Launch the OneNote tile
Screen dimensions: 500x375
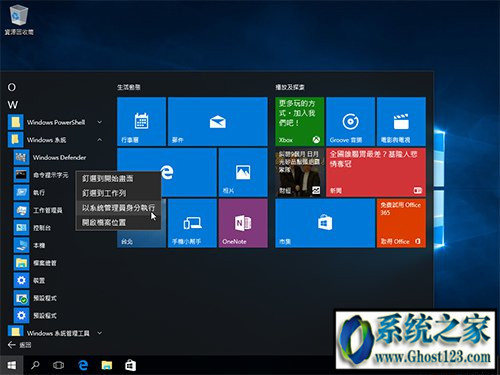pyautogui.click(x=243, y=223)
